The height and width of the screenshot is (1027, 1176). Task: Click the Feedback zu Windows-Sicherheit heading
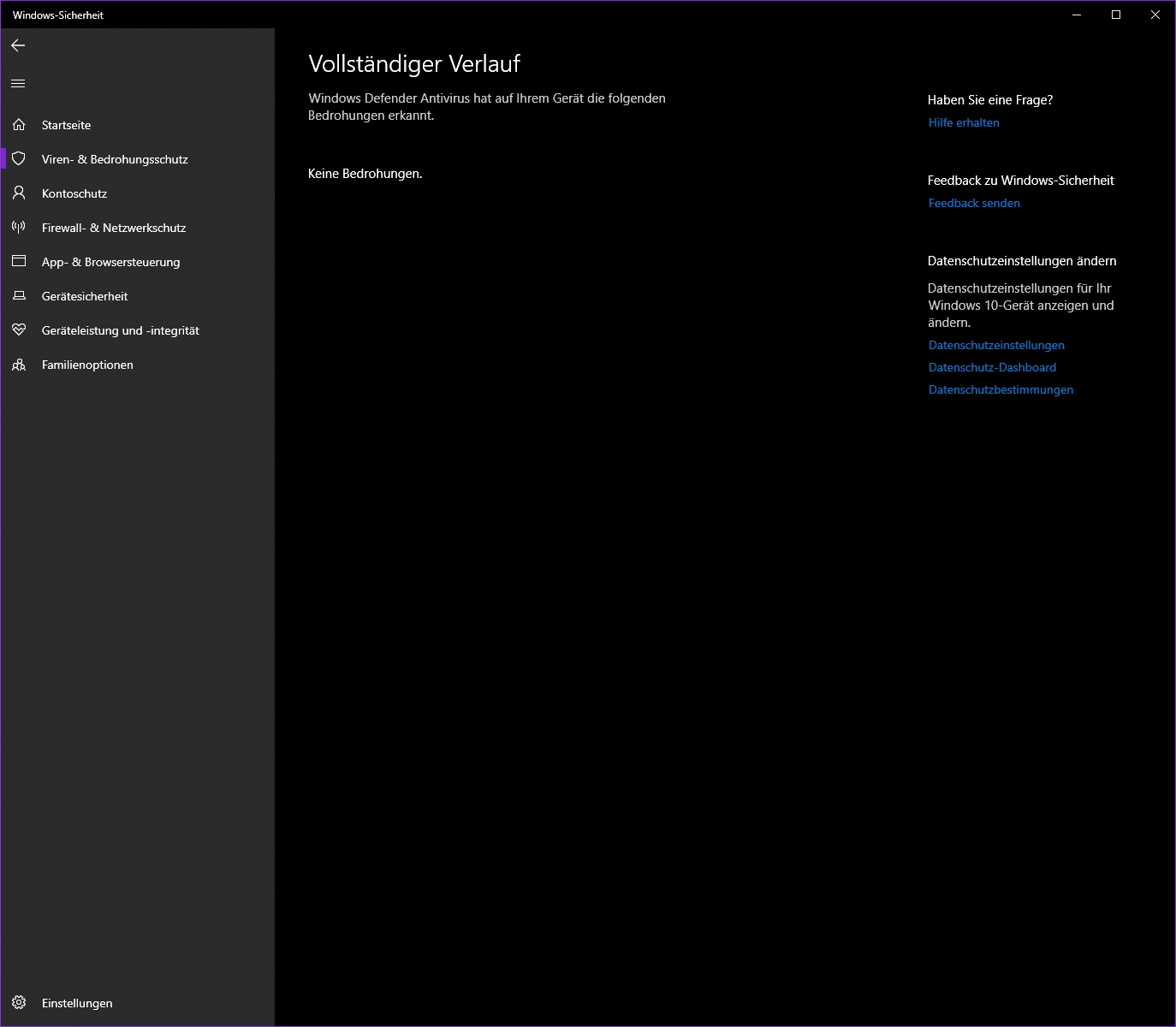point(1021,181)
